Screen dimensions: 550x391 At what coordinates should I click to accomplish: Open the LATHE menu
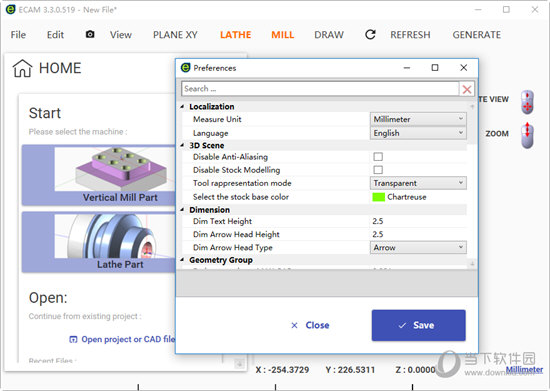[x=236, y=35]
